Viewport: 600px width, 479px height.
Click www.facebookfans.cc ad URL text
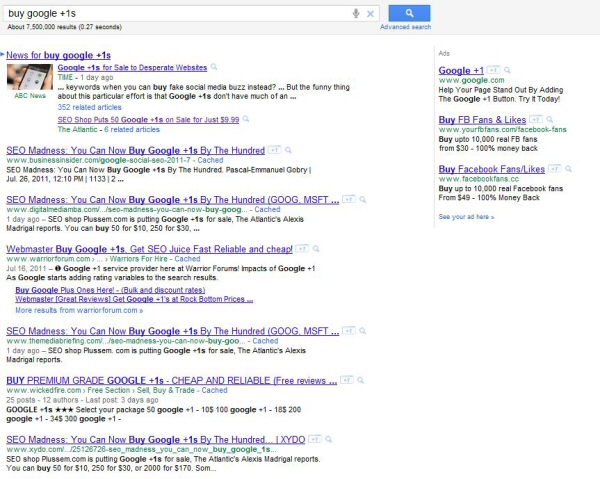pos(479,179)
